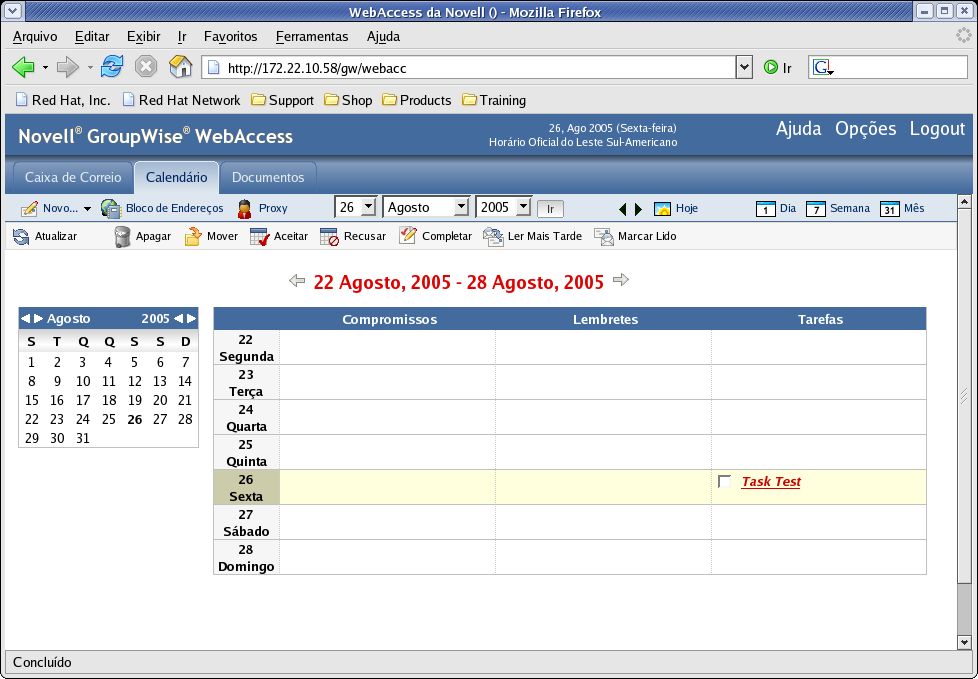Image resolution: width=978 pixels, height=679 pixels.
Task: Switch to Caixa de Correio tab
Action: (73, 177)
